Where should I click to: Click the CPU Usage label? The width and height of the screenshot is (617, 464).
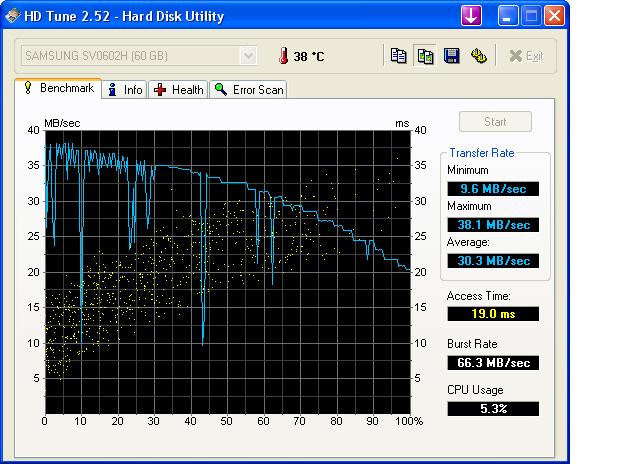click(475, 390)
